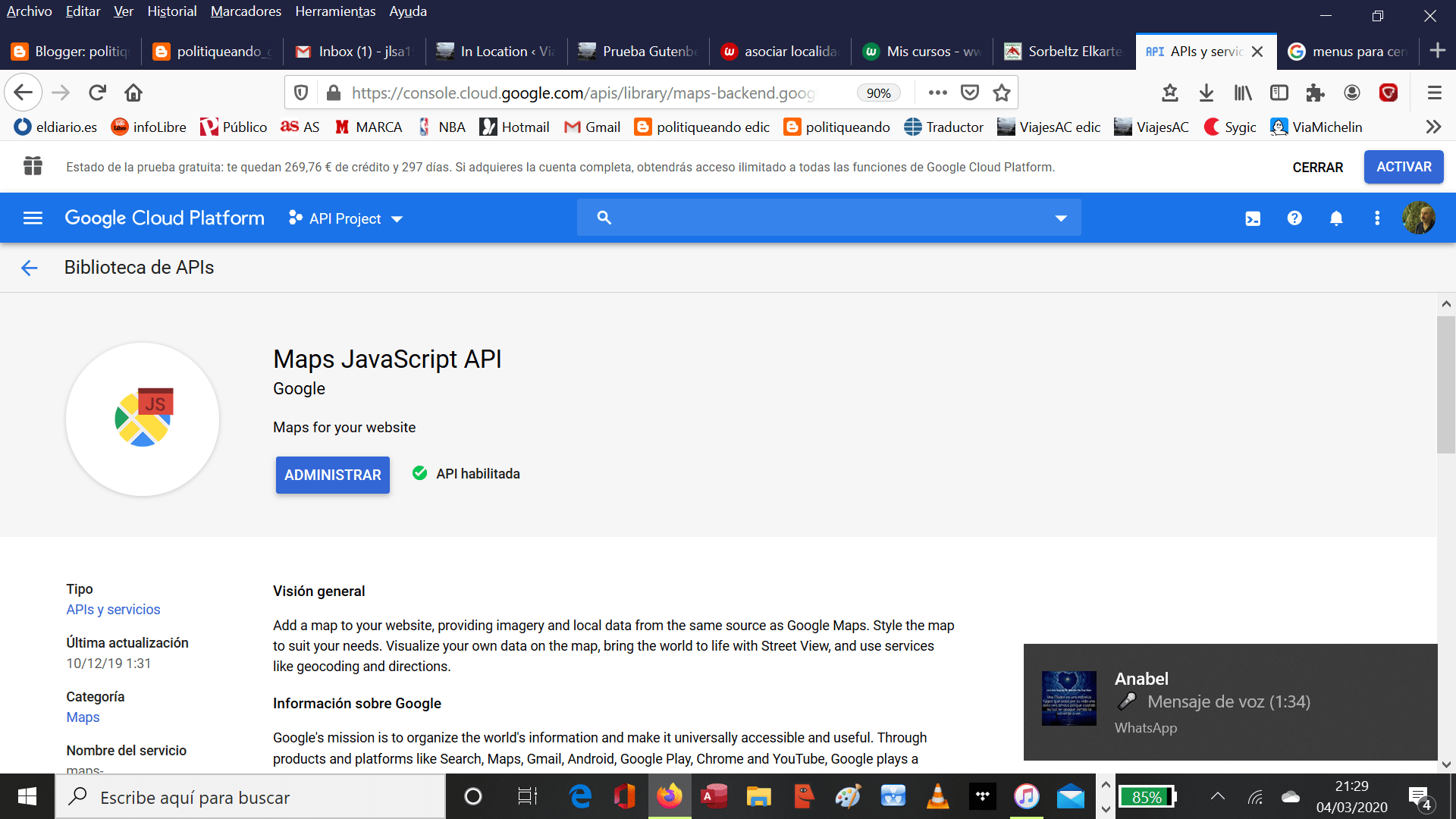Open the eldiario.es bookmark

point(56,127)
